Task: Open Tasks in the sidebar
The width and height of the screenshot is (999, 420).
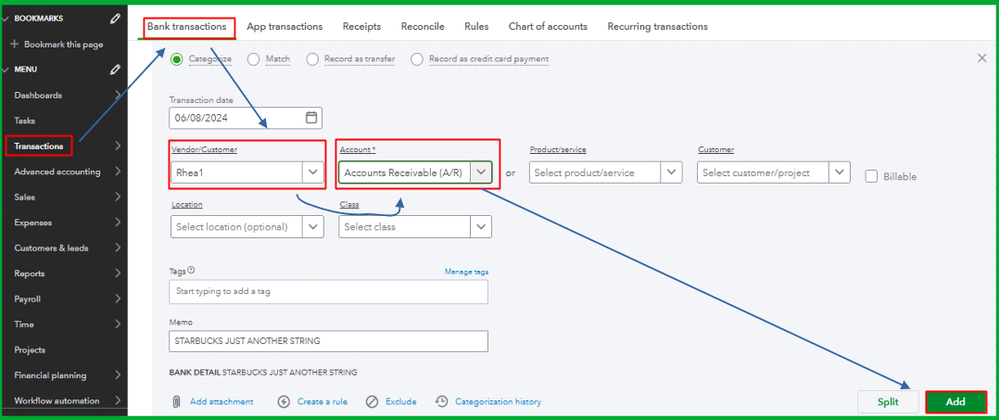Action: 25,120
